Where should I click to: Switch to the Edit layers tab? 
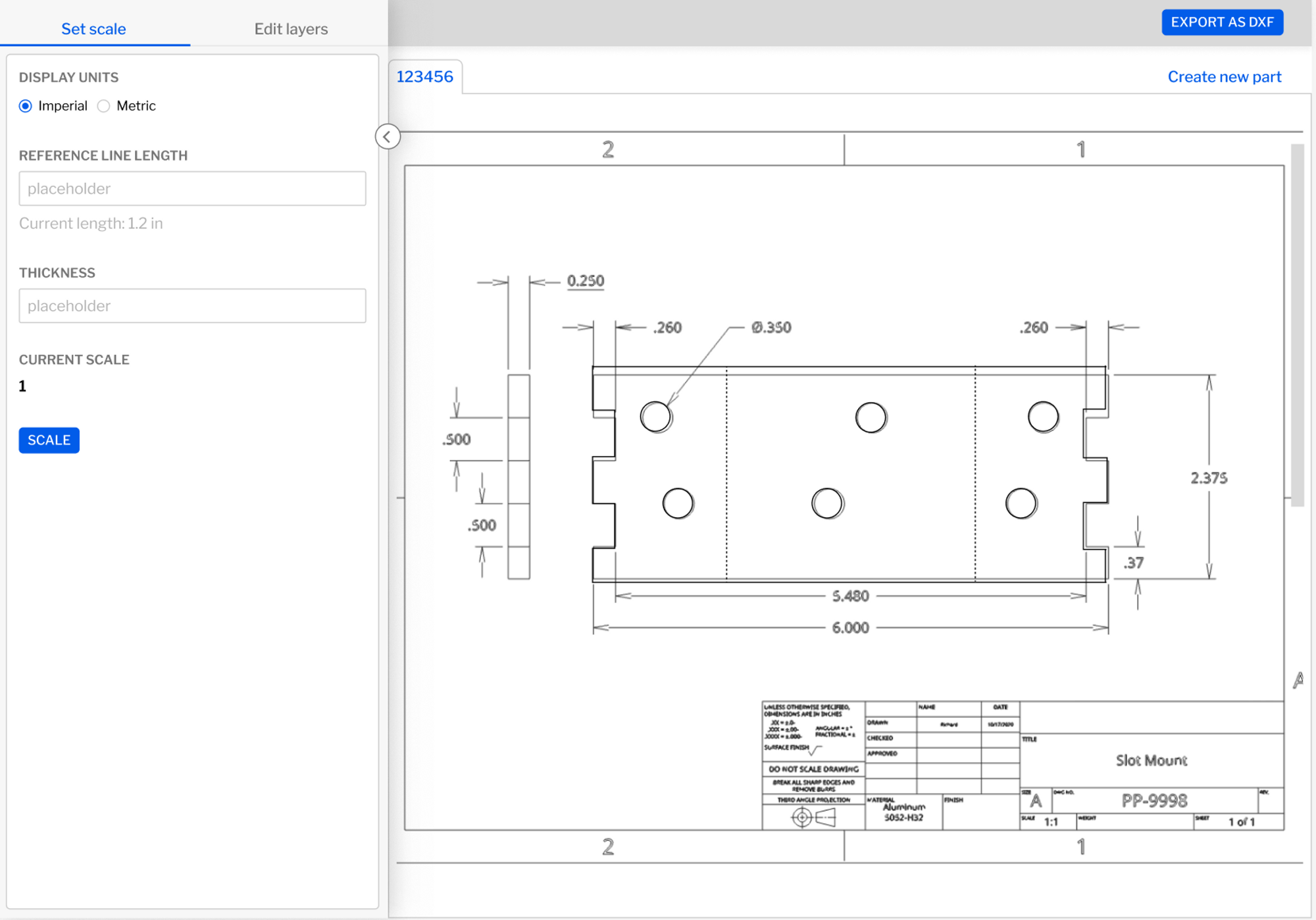coord(291,29)
